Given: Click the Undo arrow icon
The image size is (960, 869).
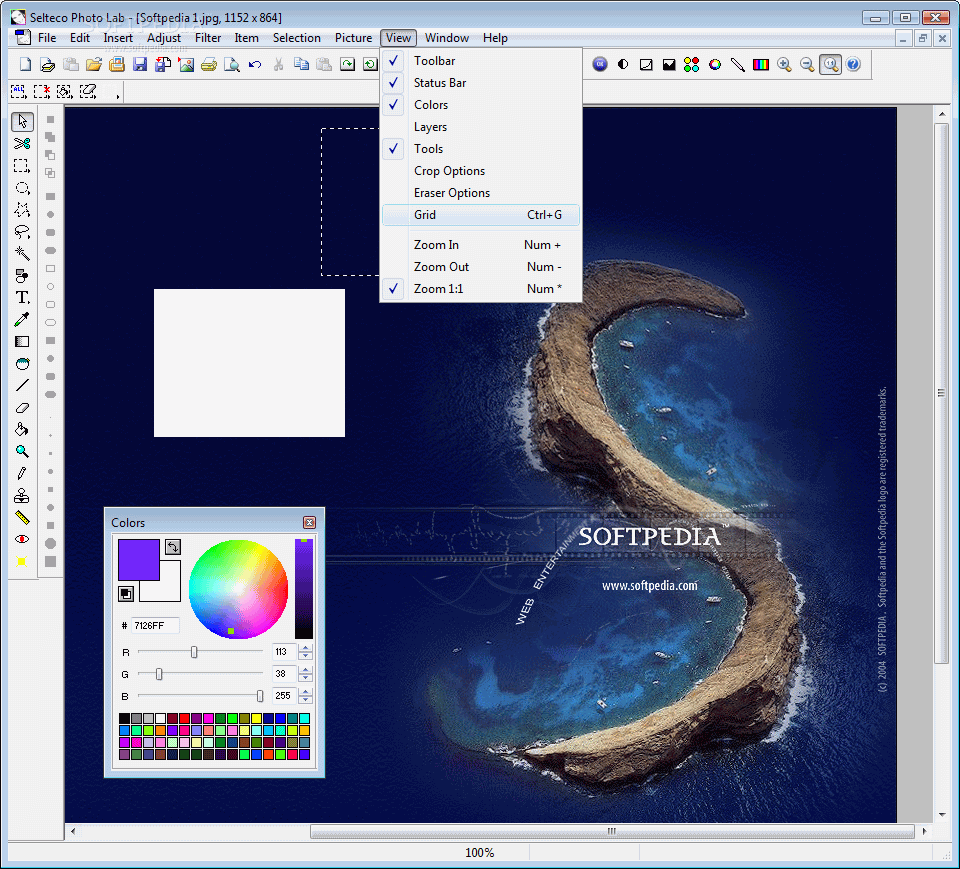Looking at the screenshot, I should click(x=255, y=64).
